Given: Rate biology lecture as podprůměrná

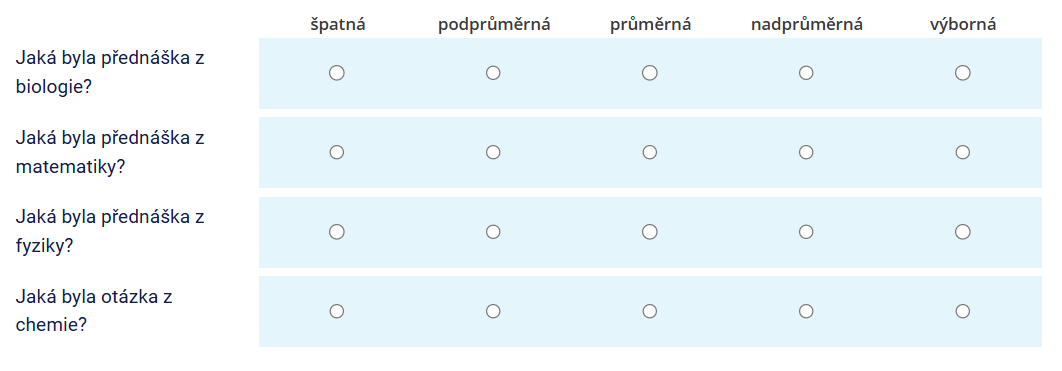Looking at the screenshot, I should (493, 72).
